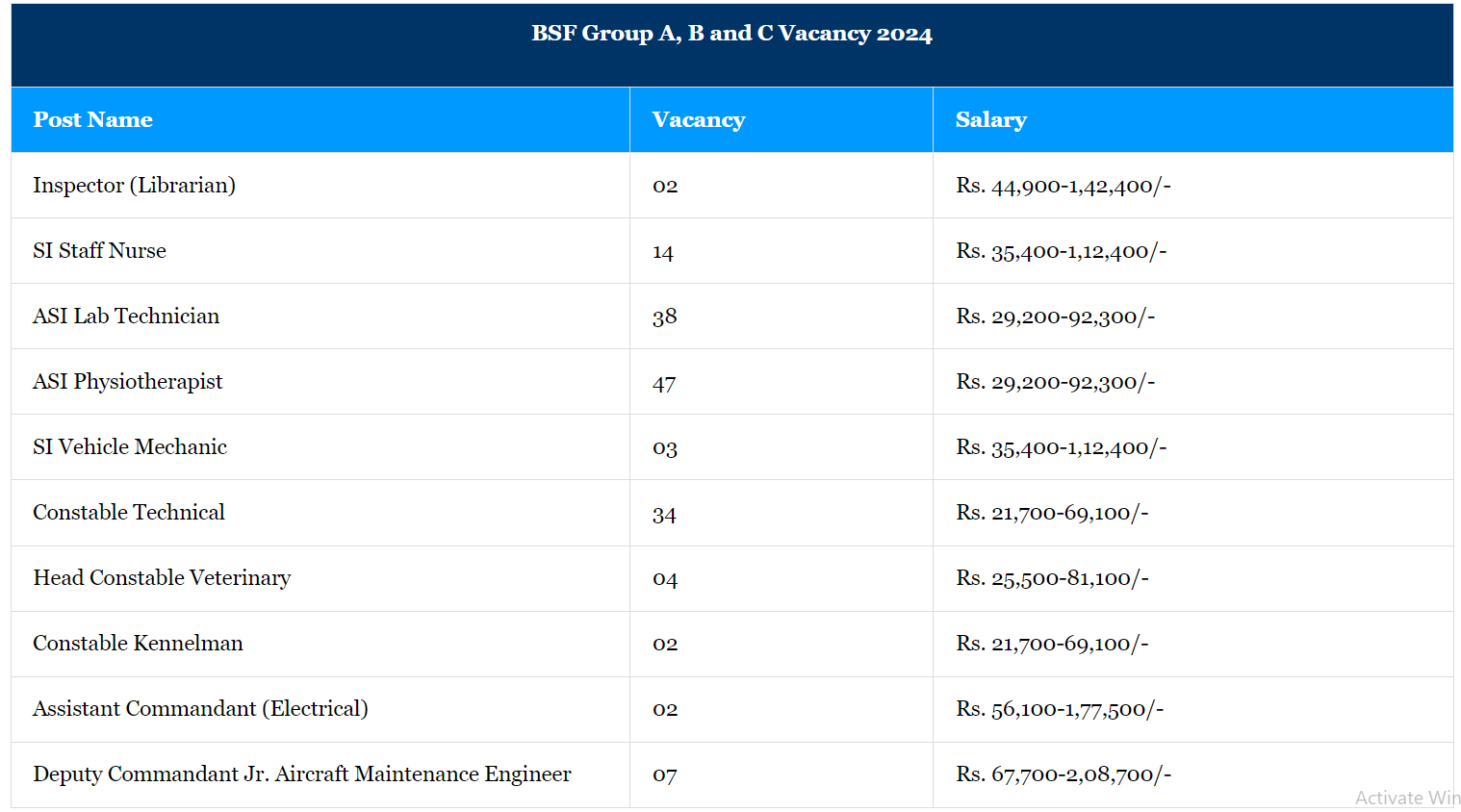Select salary 'Rs. 56,100-1,77,500/-' for Assistant Commandant
Image resolution: width=1461 pixels, height=812 pixels.
[x=1060, y=709]
